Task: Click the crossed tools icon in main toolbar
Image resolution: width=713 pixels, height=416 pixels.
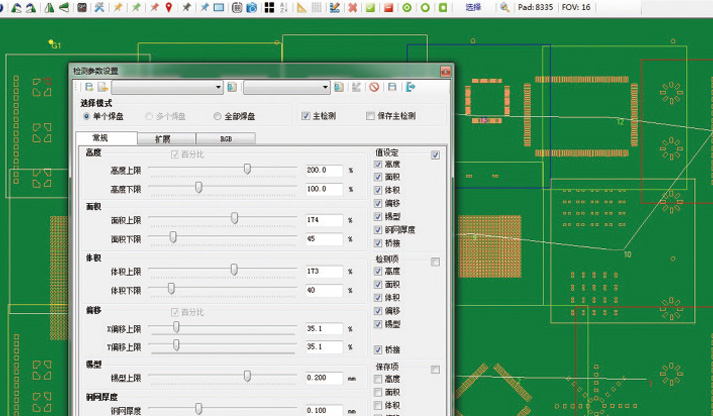Action: [x=98, y=7]
